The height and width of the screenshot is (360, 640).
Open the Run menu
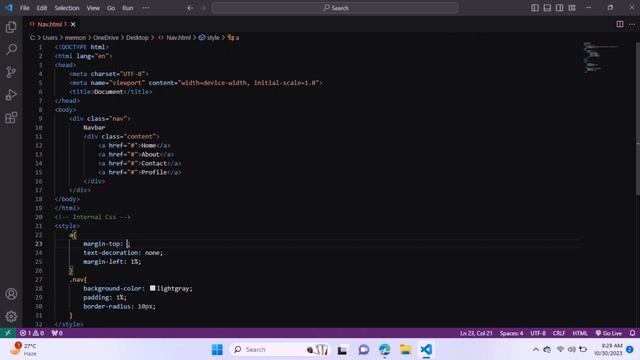pos(128,8)
